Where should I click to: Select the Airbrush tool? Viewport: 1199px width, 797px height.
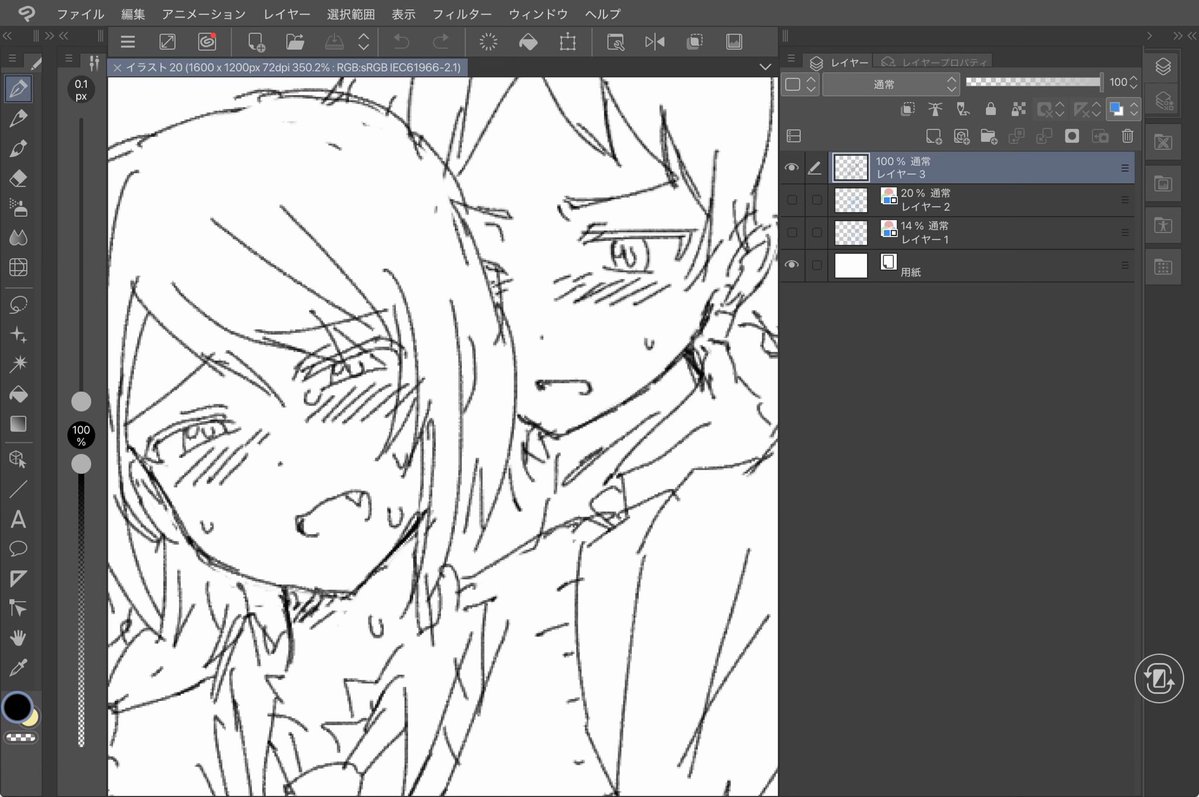18,207
